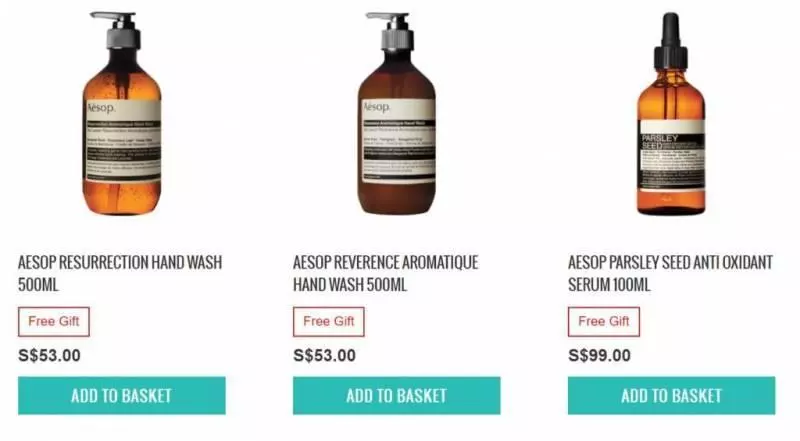Click the S$53.00 price of Resurrection Hand Wash
The height and width of the screenshot is (441, 800).
point(49,355)
